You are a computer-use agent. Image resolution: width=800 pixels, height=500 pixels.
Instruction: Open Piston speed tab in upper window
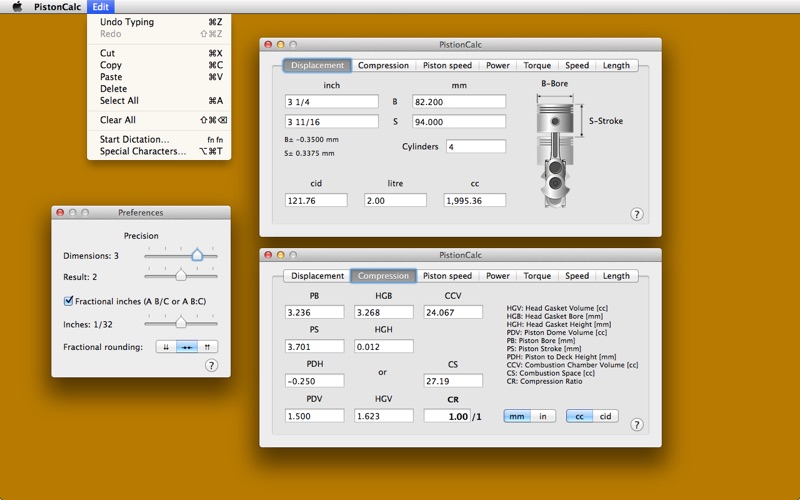coord(447,65)
